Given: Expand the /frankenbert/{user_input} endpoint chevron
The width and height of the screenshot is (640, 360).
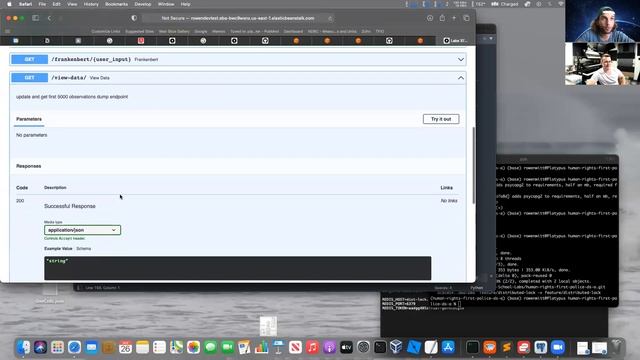Looking at the screenshot, I should [461, 60].
